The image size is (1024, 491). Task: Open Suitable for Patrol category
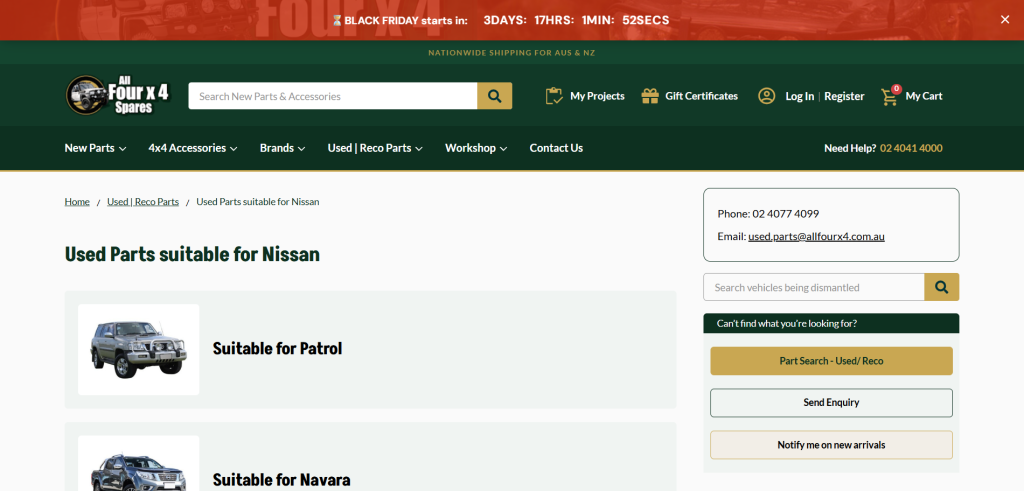pyautogui.click(x=278, y=349)
